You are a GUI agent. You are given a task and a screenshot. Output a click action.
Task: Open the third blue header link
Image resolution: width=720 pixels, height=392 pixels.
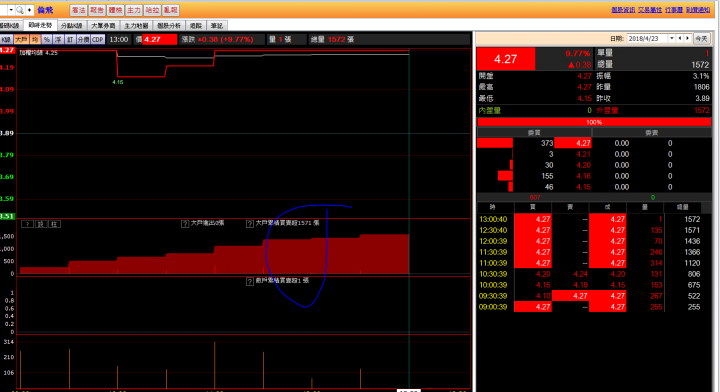click(x=674, y=10)
